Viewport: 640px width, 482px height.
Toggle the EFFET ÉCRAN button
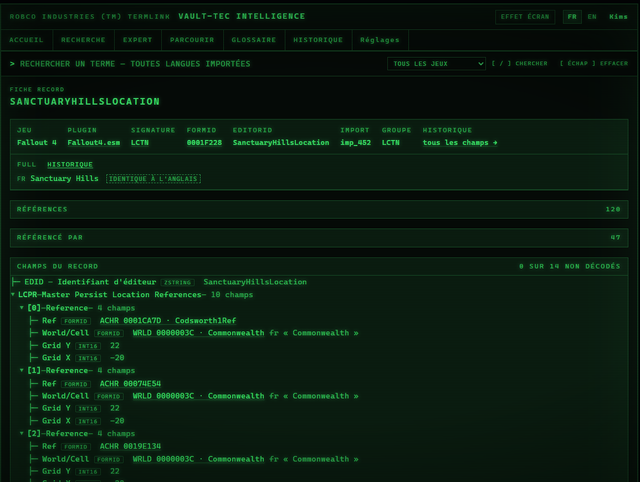point(525,17)
